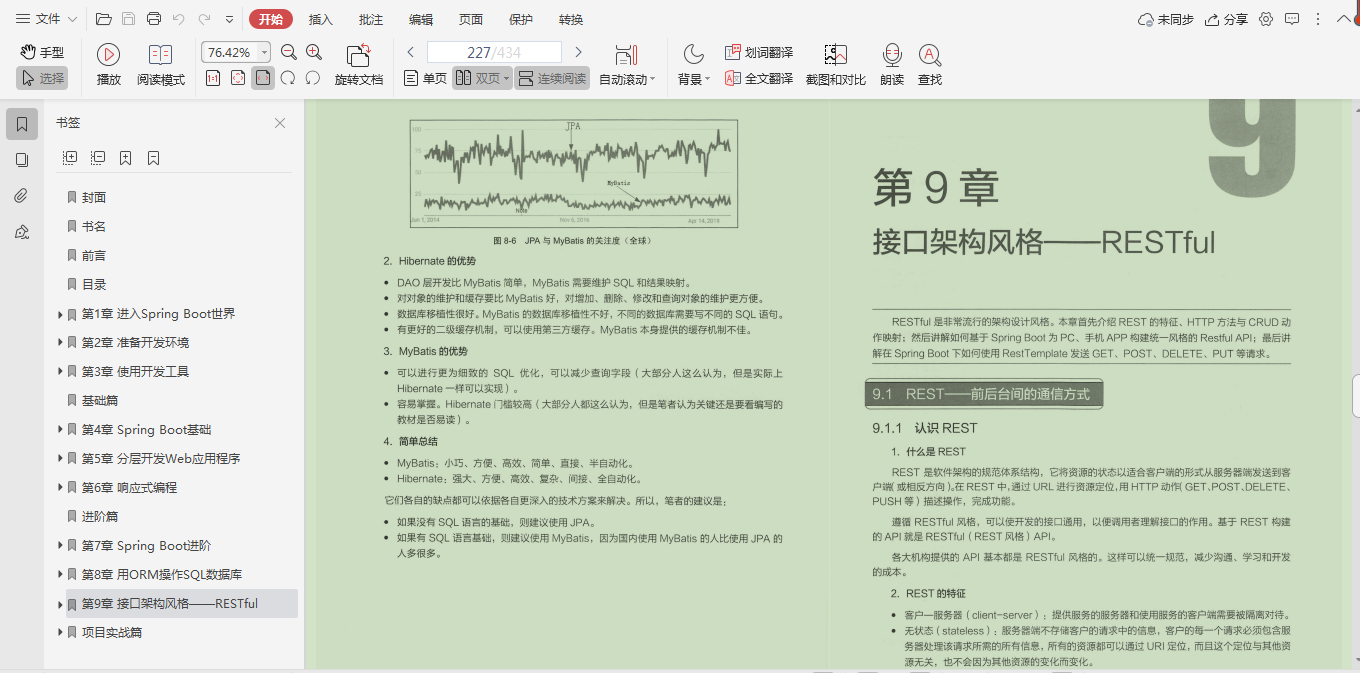1360x673 pixels.
Task: Open 截图和对比 screenshot compare tool
Action: 835,55
